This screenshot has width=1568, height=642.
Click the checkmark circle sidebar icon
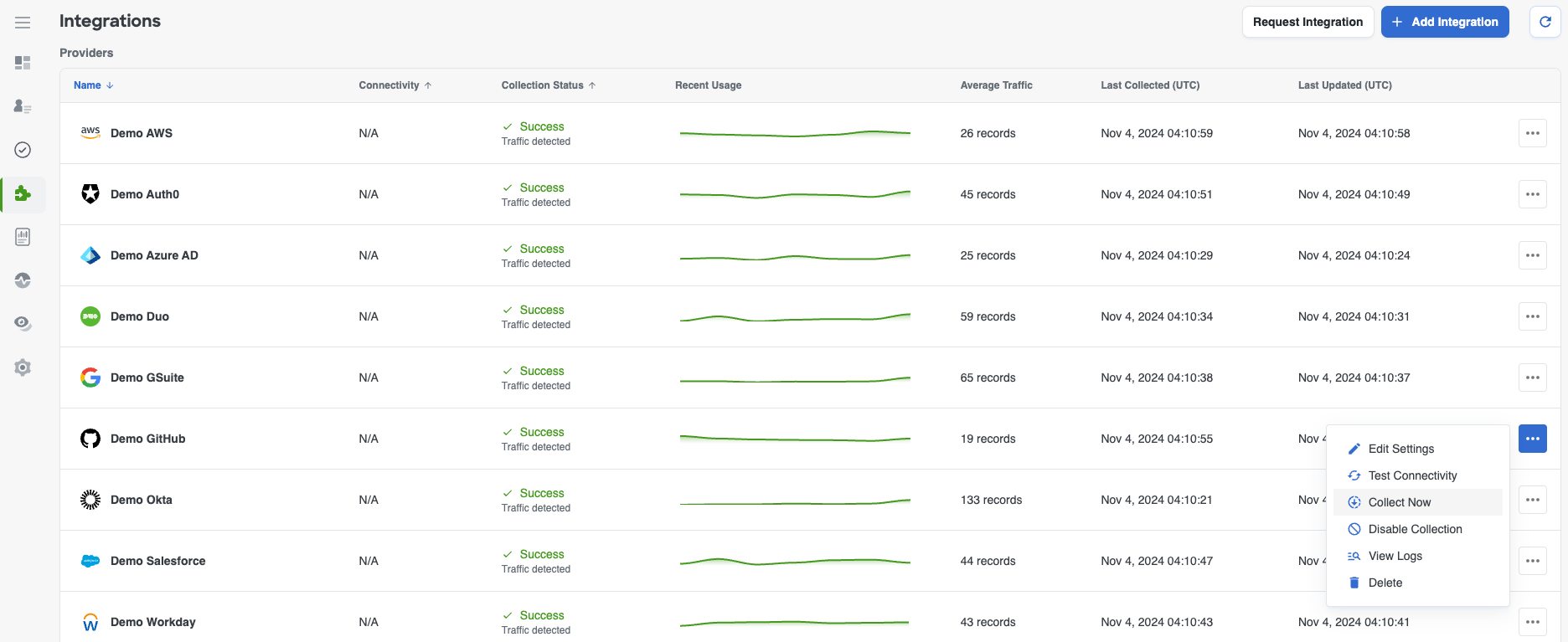23,150
